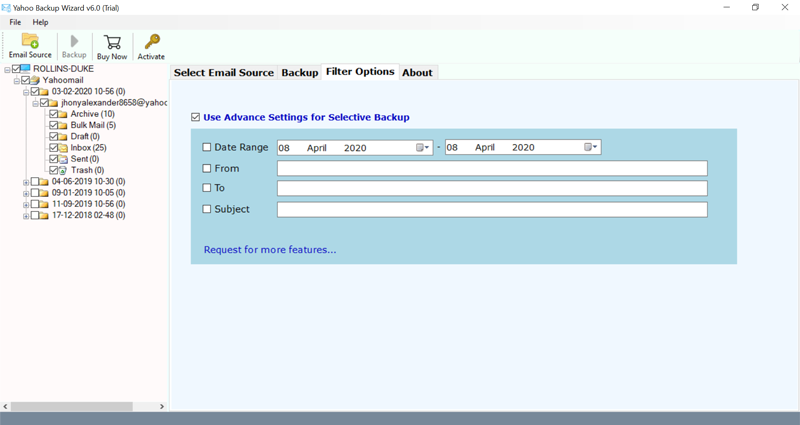This screenshot has width=800, height=425.
Task: Click the Subject text input field
Action: click(x=492, y=210)
